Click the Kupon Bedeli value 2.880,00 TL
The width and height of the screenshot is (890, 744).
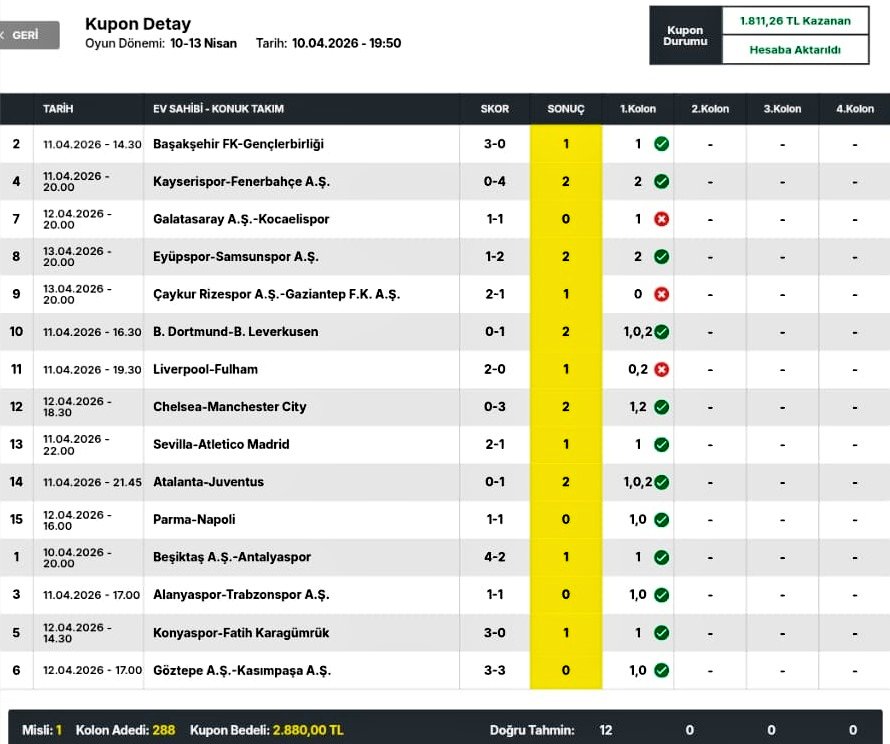tap(308, 730)
